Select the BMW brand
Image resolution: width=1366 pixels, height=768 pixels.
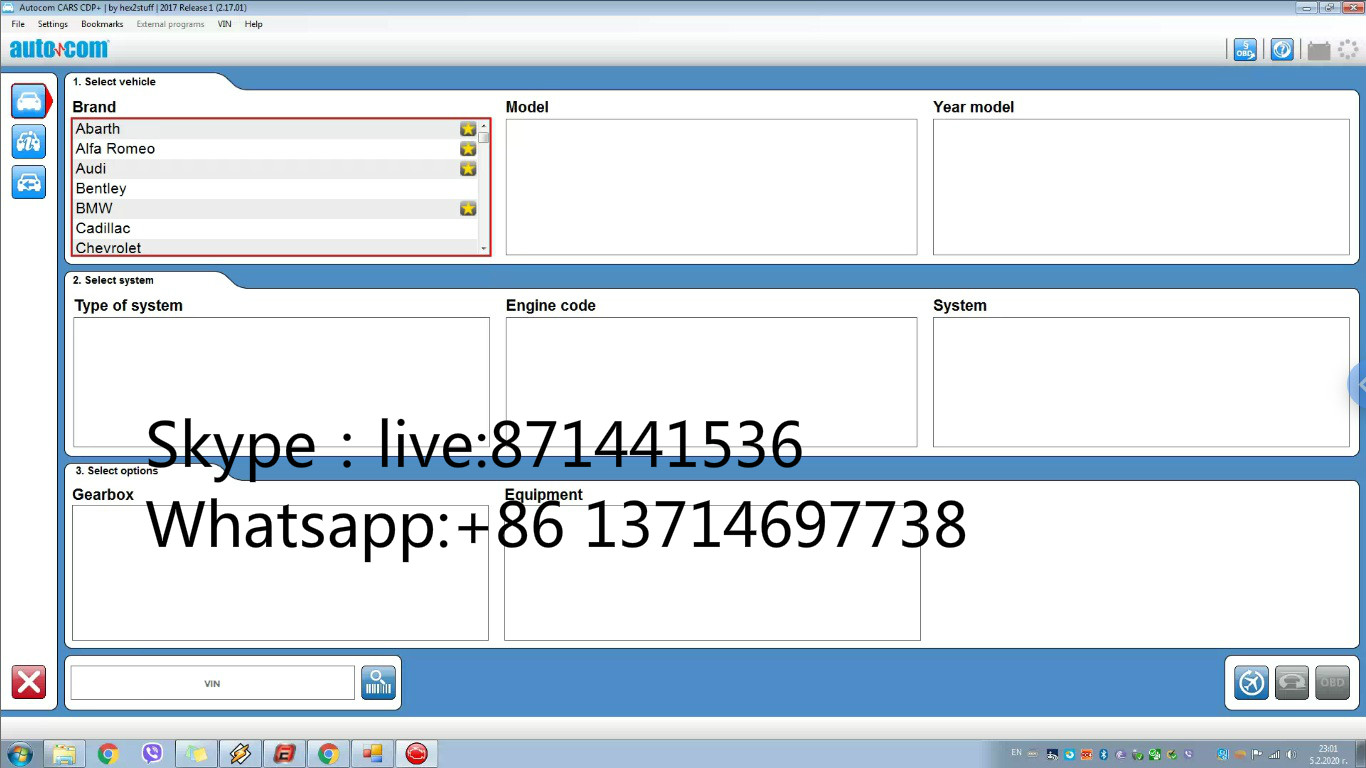pyautogui.click(x=275, y=209)
